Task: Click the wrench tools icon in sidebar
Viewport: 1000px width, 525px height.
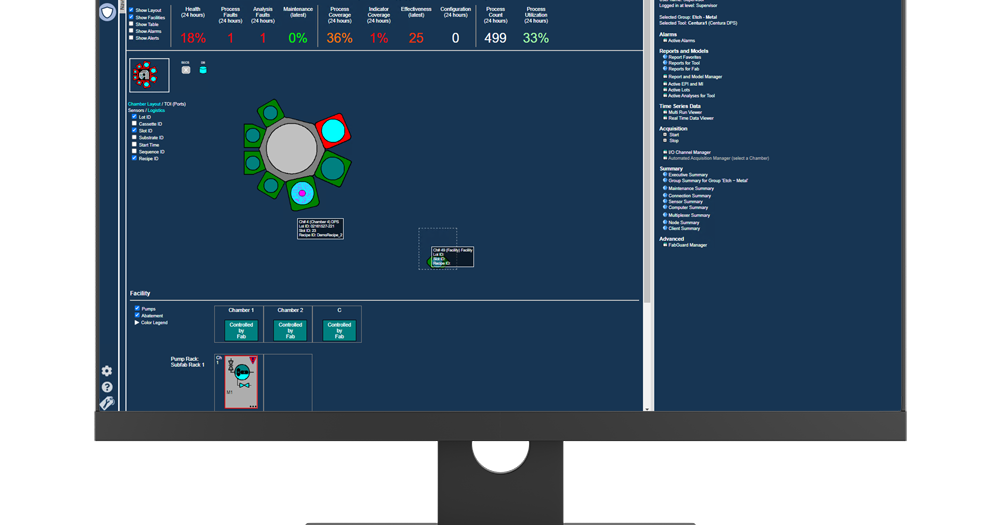Action: [107, 403]
